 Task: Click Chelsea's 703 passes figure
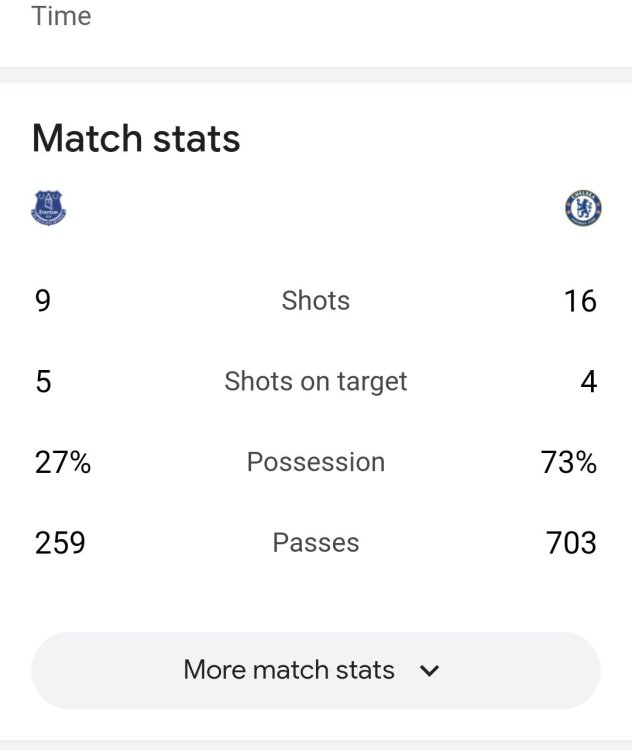[571, 543]
